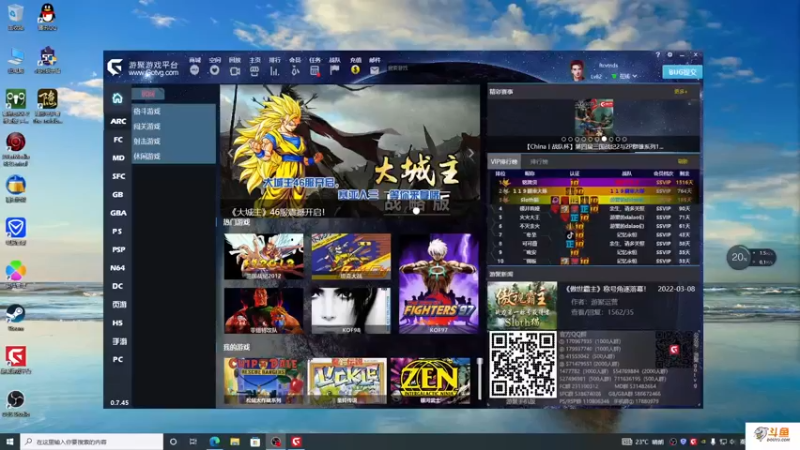Open the 主页 homepage icon
The height and width of the screenshot is (450, 800).
click(255, 71)
